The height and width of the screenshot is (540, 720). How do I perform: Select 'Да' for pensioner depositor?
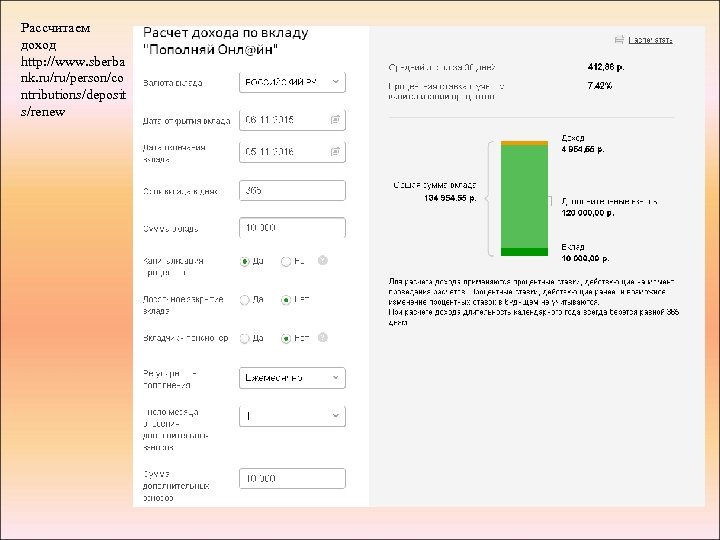[x=245, y=338]
